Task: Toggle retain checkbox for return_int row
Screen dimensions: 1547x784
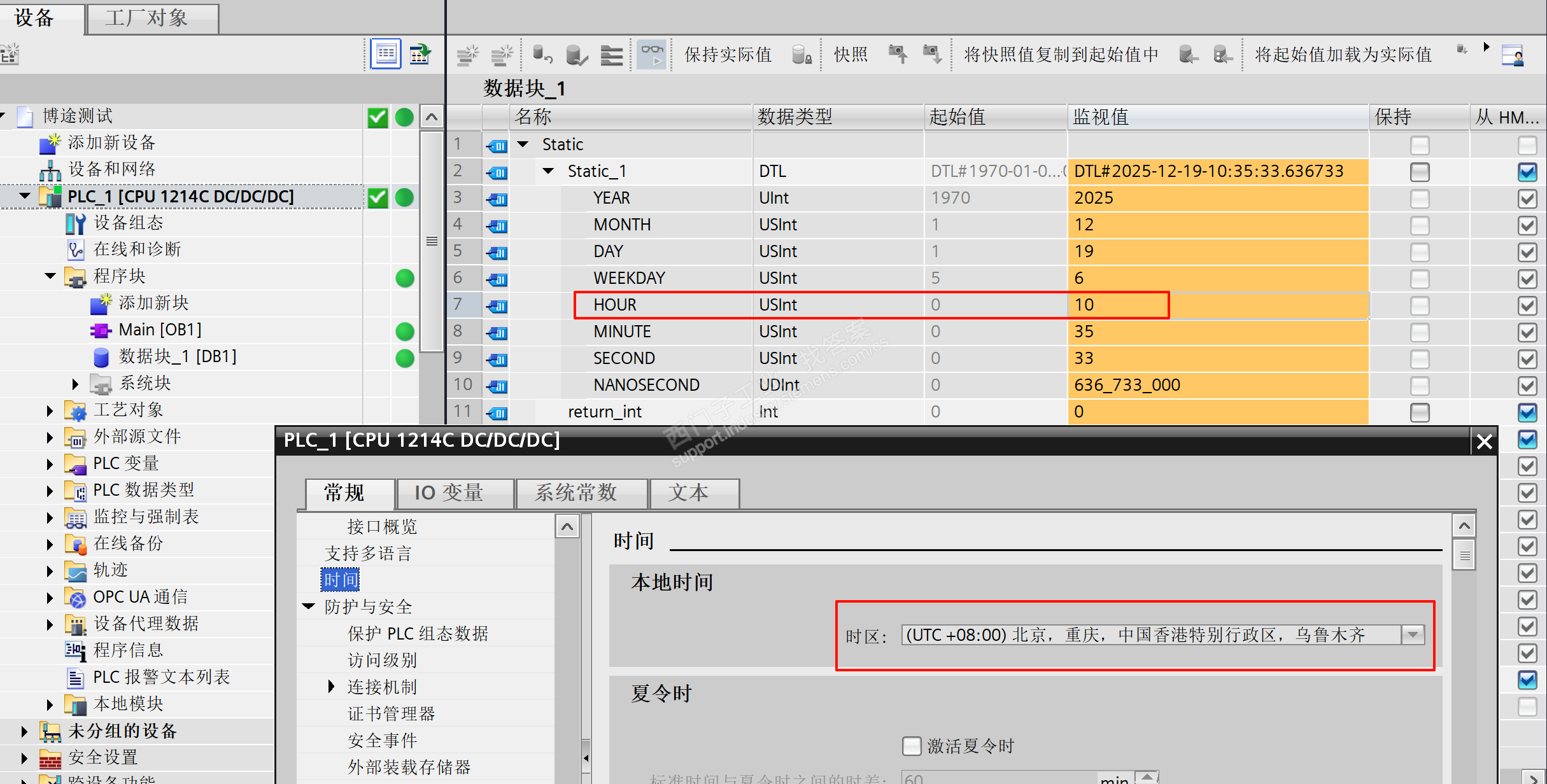Action: tap(1419, 412)
